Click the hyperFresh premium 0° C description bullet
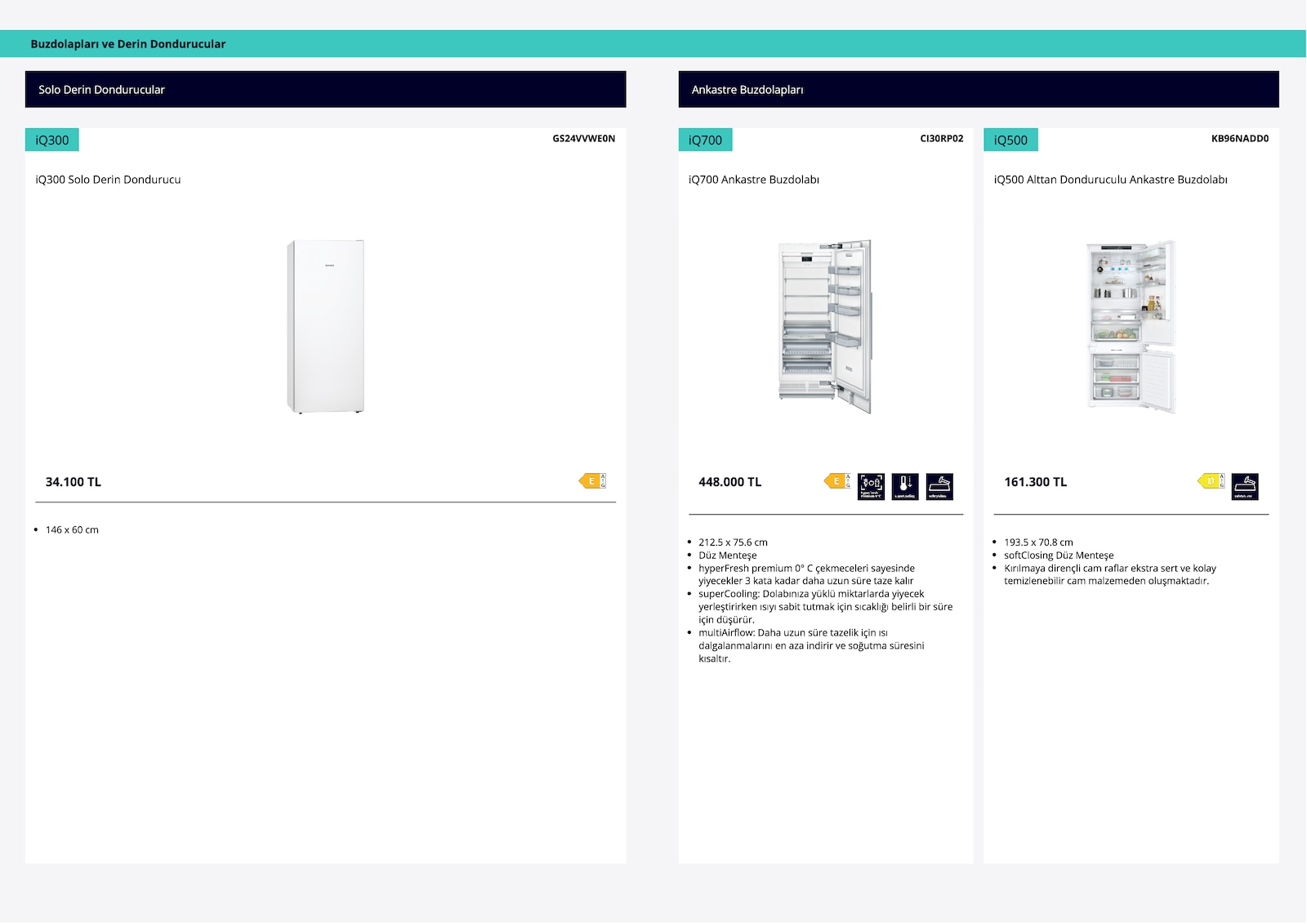The width and height of the screenshot is (1307, 924). (x=806, y=574)
